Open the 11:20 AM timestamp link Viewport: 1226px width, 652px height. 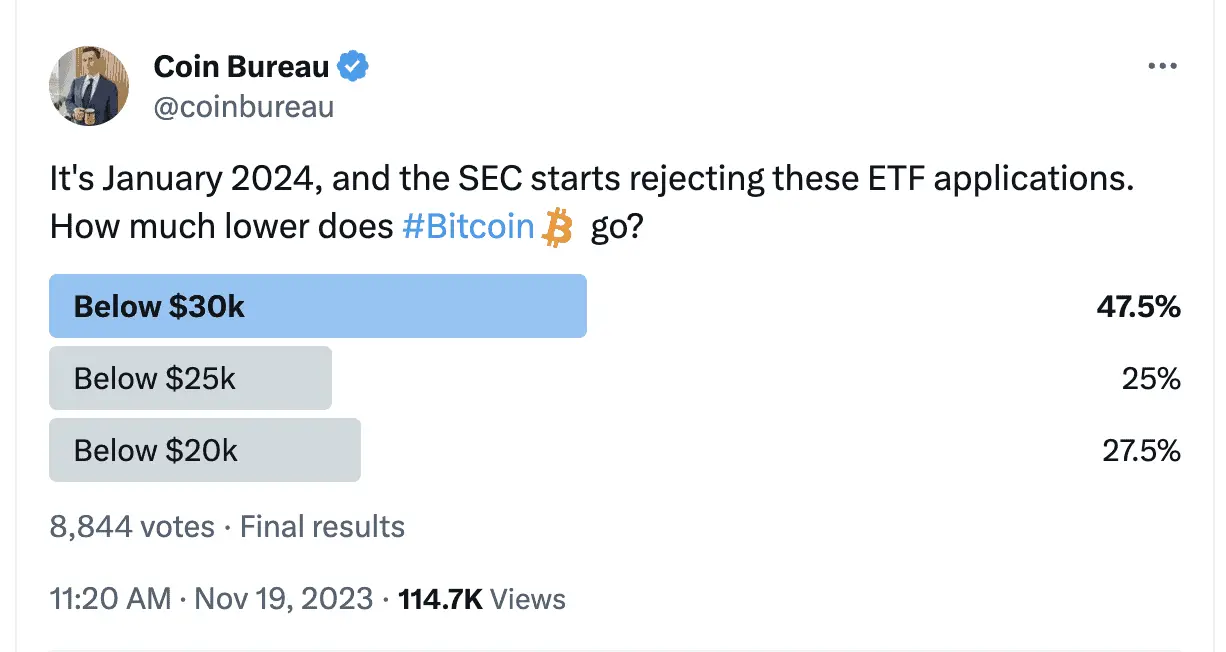pos(110,599)
